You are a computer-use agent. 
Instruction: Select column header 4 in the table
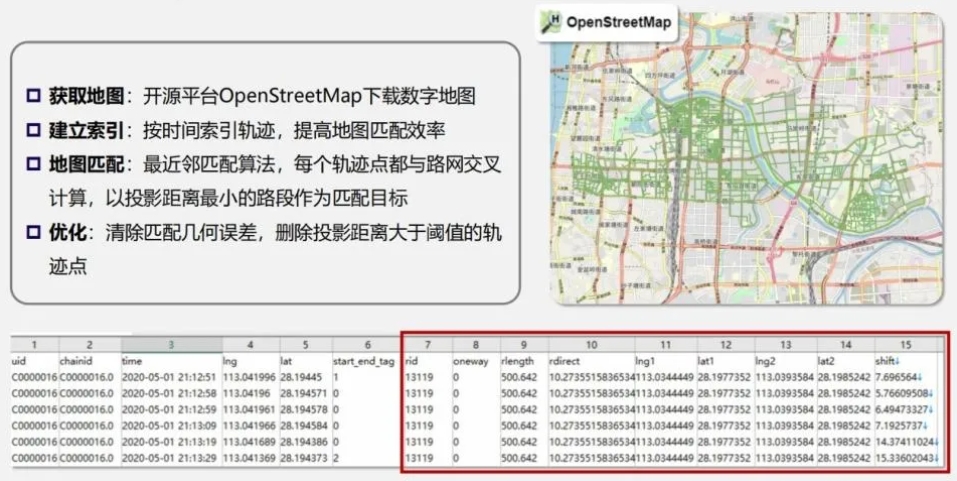click(x=251, y=345)
